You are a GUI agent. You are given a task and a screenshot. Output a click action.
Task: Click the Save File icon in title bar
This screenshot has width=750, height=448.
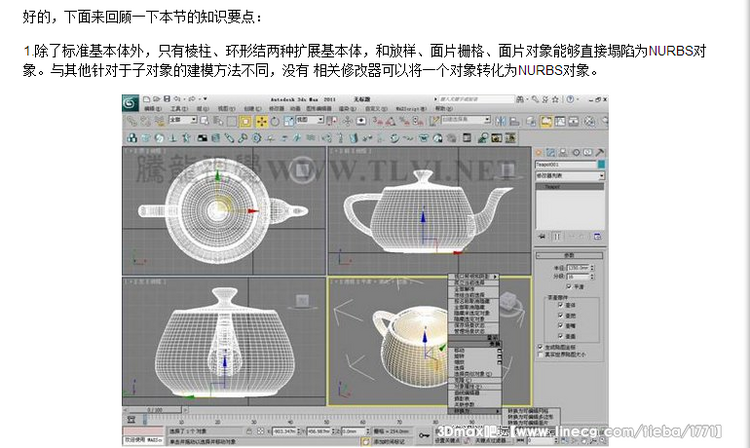(x=167, y=99)
